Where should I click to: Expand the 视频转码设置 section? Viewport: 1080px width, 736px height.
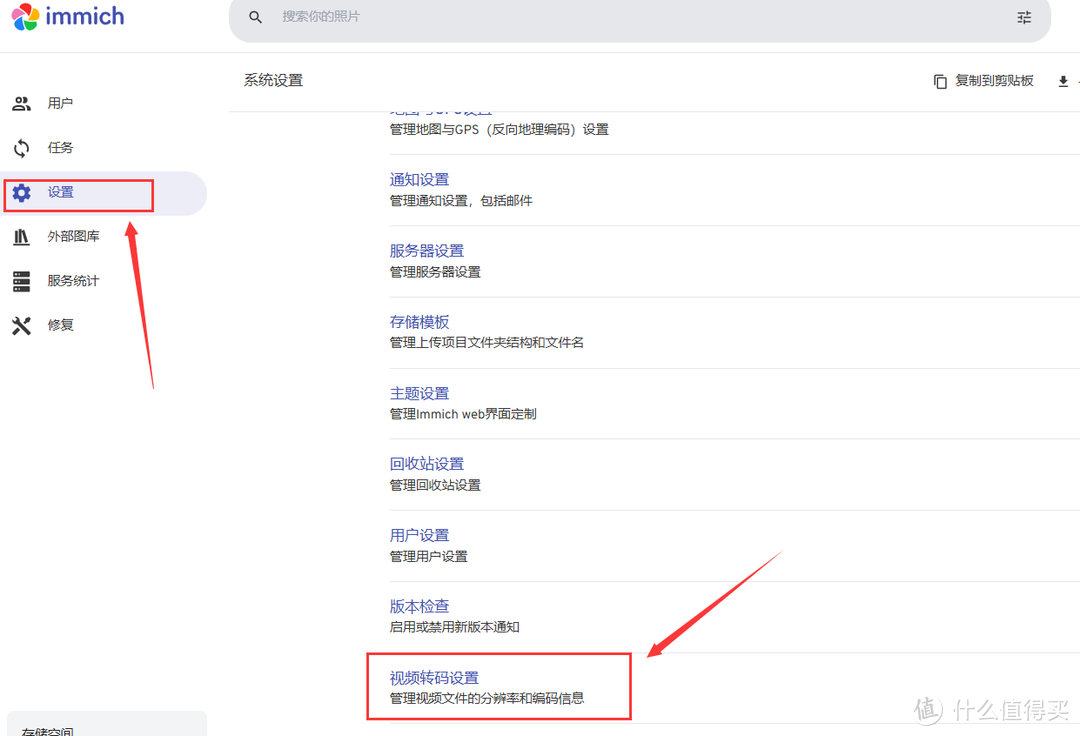click(434, 678)
